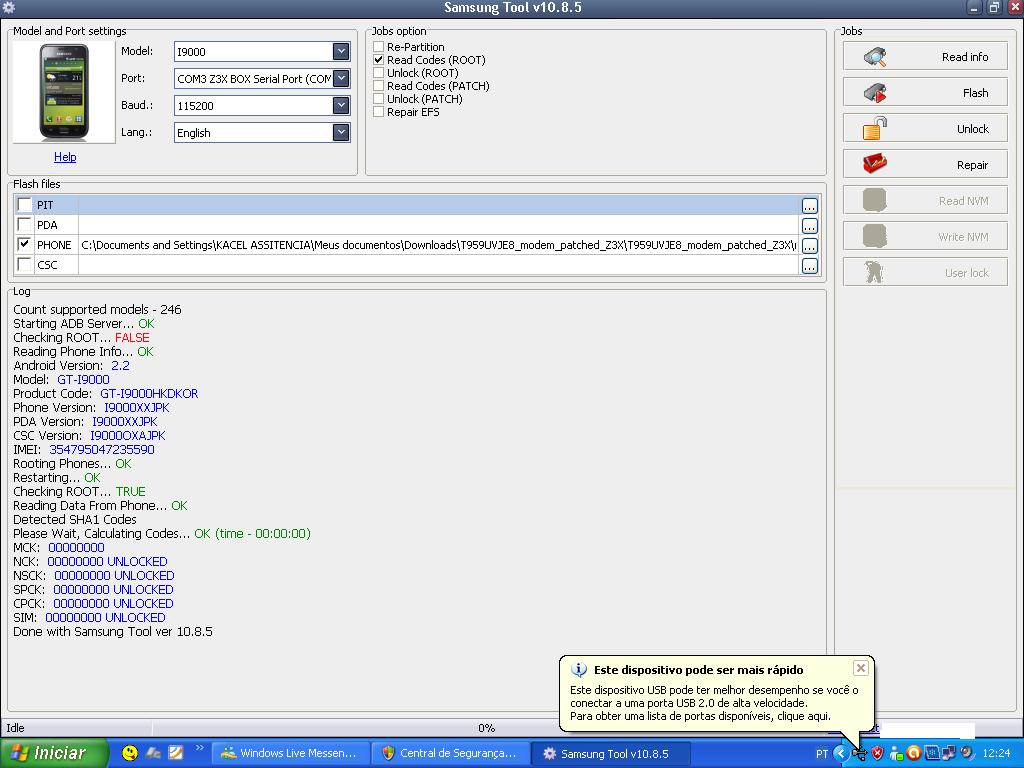Open the Help link under phone image
The width and height of the screenshot is (1024, 768).
(x=65, y=157)
